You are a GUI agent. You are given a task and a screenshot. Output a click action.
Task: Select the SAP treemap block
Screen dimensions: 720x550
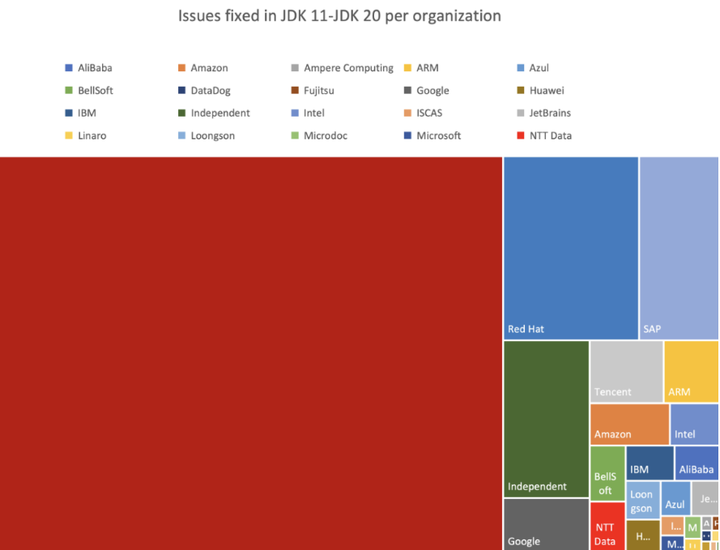click(x=679, y=248)
